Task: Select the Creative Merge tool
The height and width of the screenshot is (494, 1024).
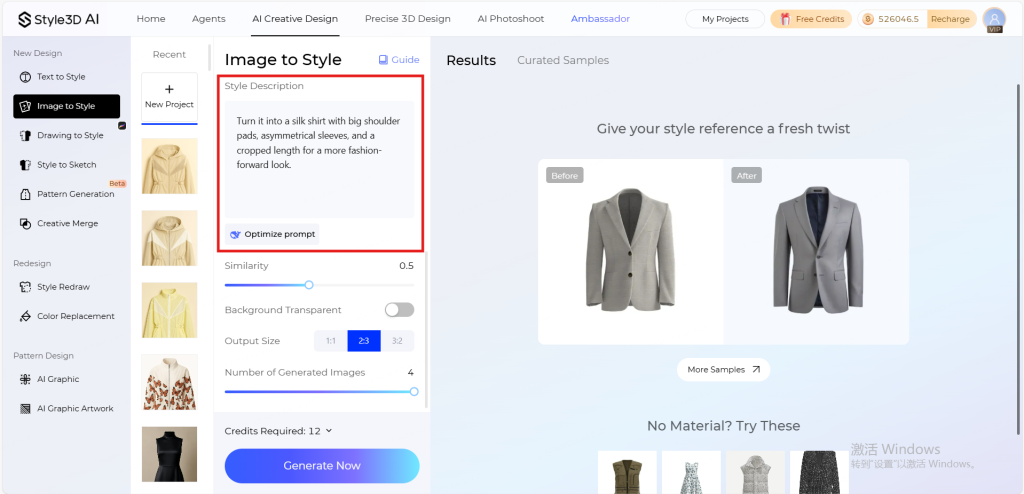Action: click(66, 223)
